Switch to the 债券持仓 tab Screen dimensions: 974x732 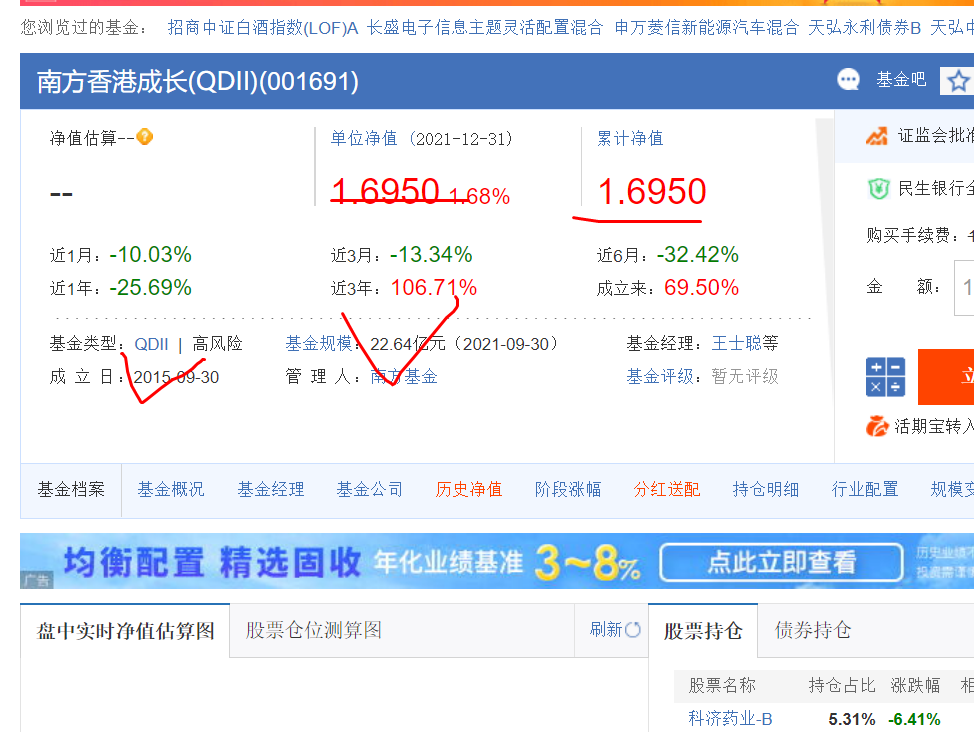click(x=812, y=630)
